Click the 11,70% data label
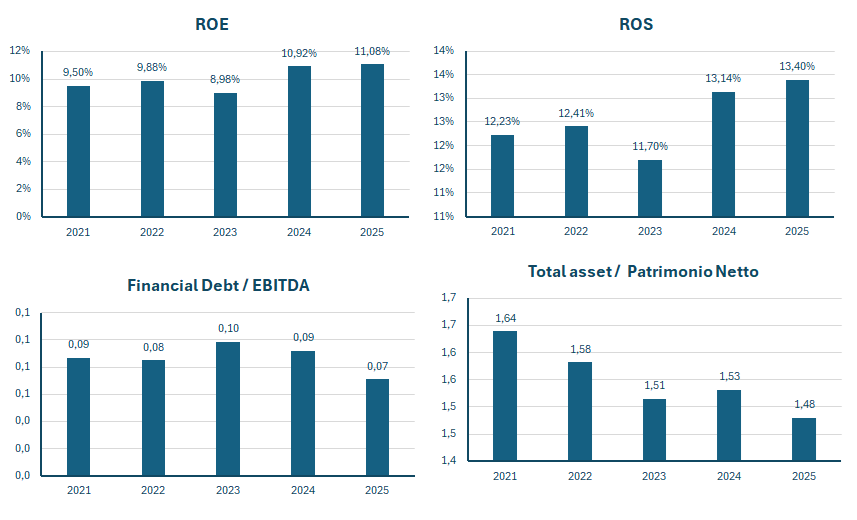 point(650,147)
